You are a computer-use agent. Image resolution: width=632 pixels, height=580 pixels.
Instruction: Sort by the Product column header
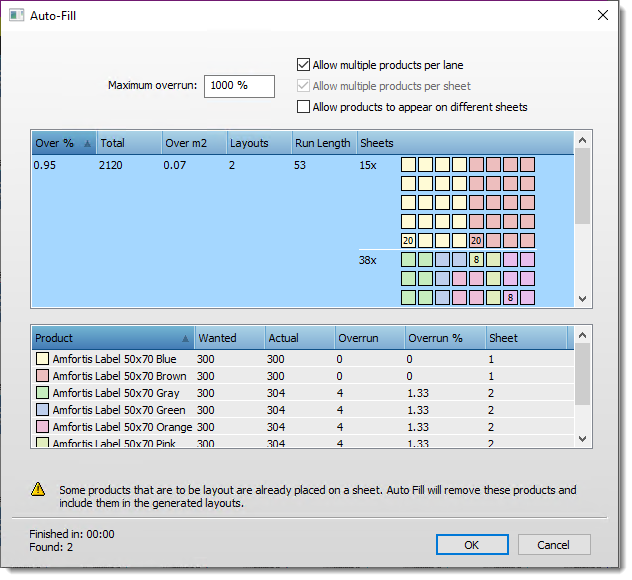[113, 338]
